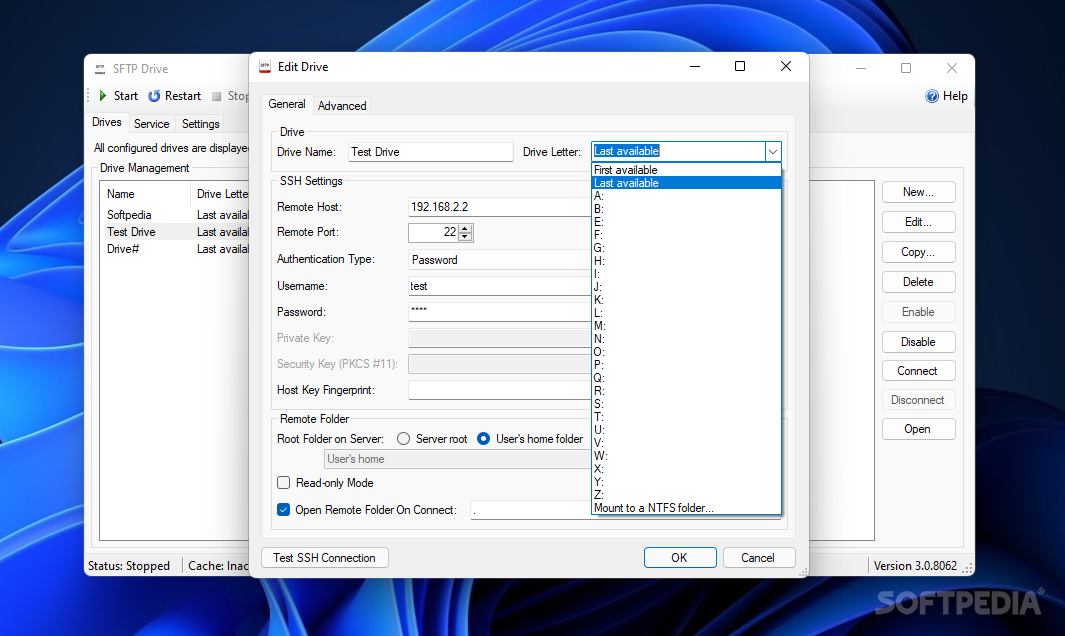Viewport: 1065px width, 636px height.
Task: Click the Edit... button
Action: click(x=918, y=222)
